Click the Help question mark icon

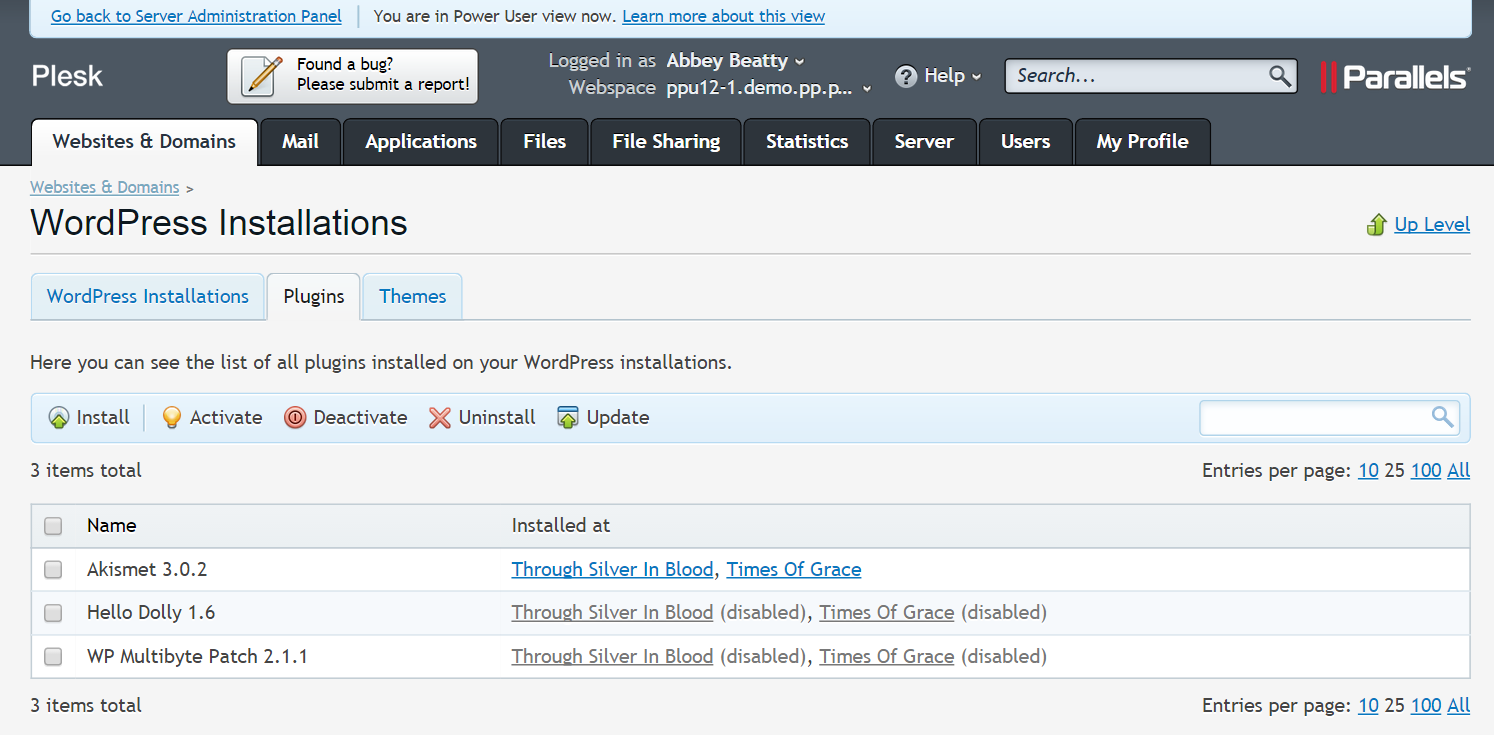click(906, 76)
